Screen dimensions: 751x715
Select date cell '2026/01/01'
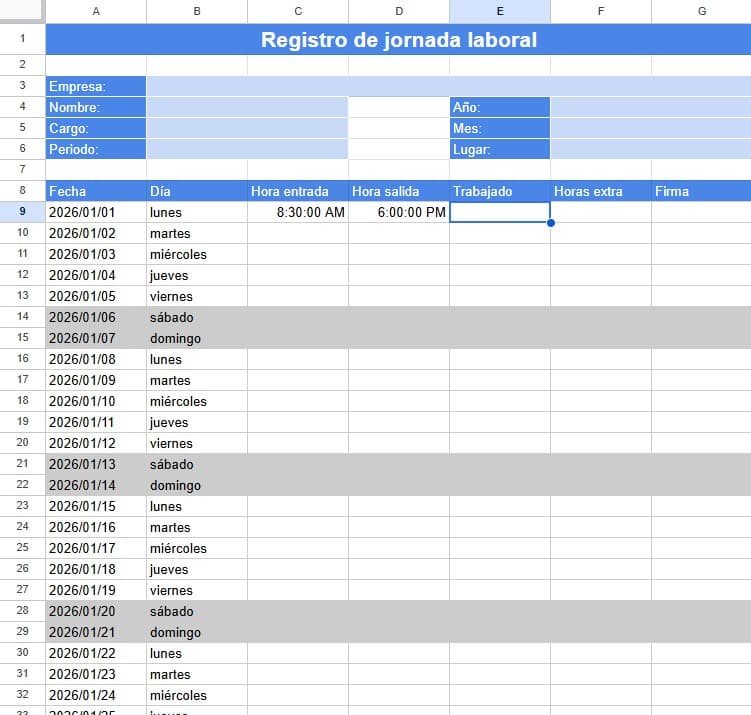(x=96, y=212)
